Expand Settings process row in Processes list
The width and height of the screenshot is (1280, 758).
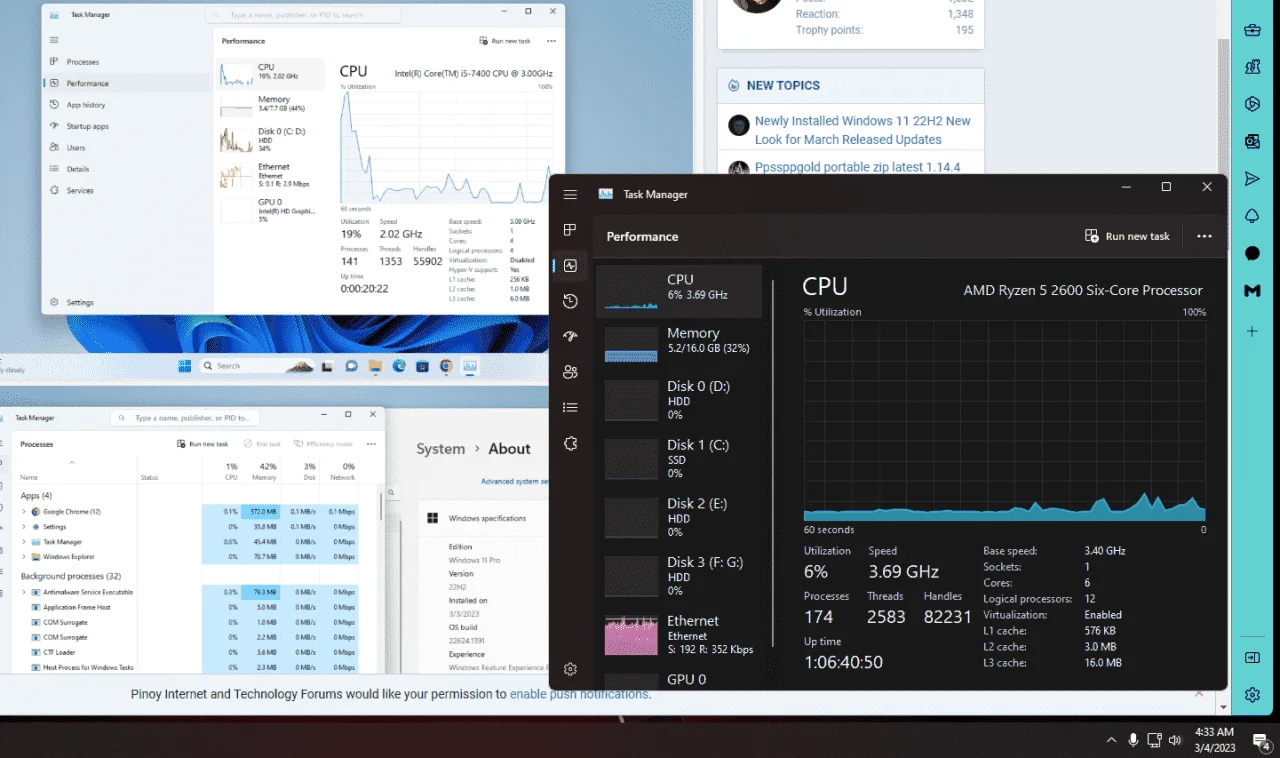click(x=24, y=527)
